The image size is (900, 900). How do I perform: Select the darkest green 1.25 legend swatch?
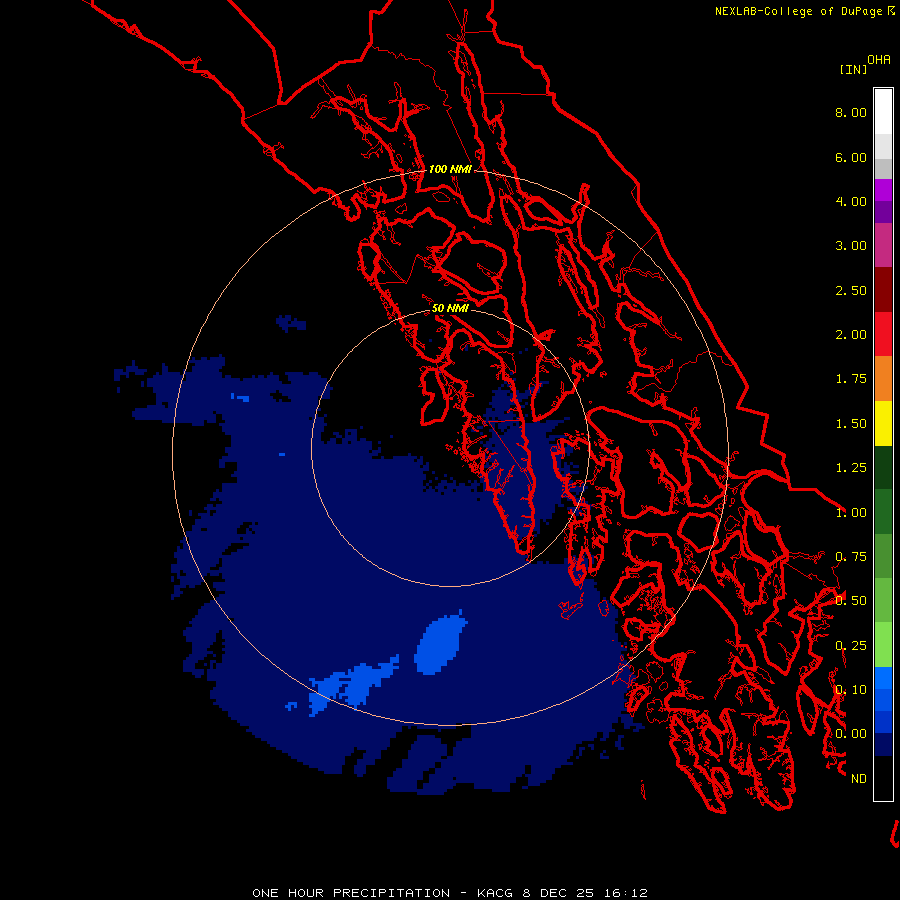pyautogui.click(x=883, y=467)
